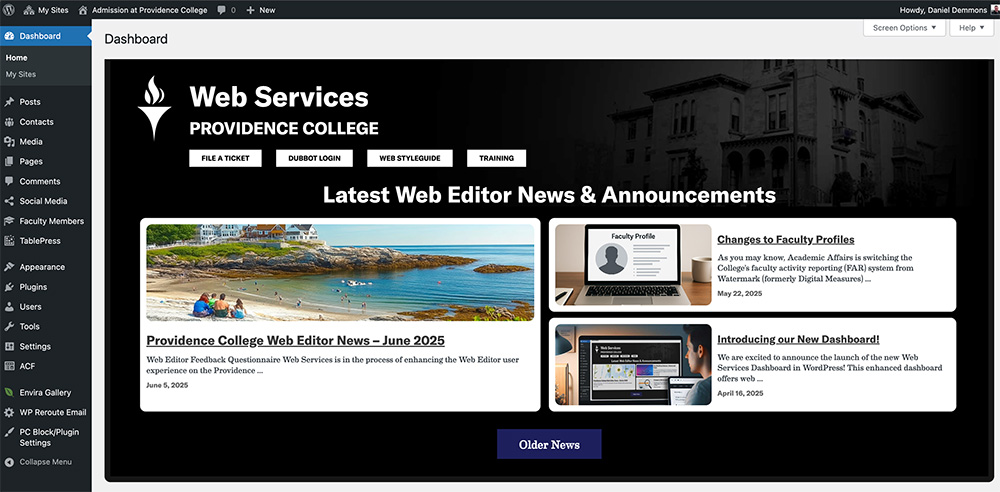The image size is (1000, 492).
Task: Click the File a Ticket button
Action: [x=225, y=158]
